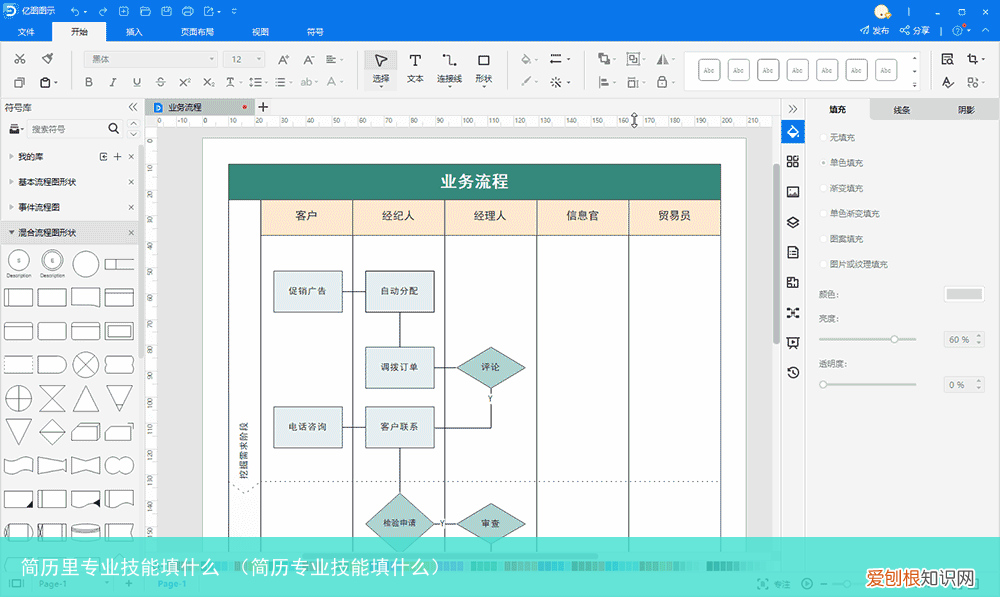Collapse the right panel with double chevron
Screen dimensions: 1000x597
(x=793, y=109)
